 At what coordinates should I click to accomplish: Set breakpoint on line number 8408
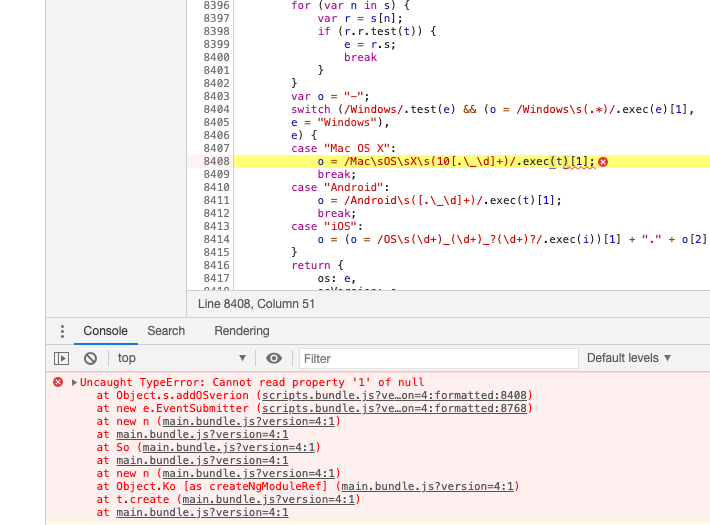click(216, 162)
